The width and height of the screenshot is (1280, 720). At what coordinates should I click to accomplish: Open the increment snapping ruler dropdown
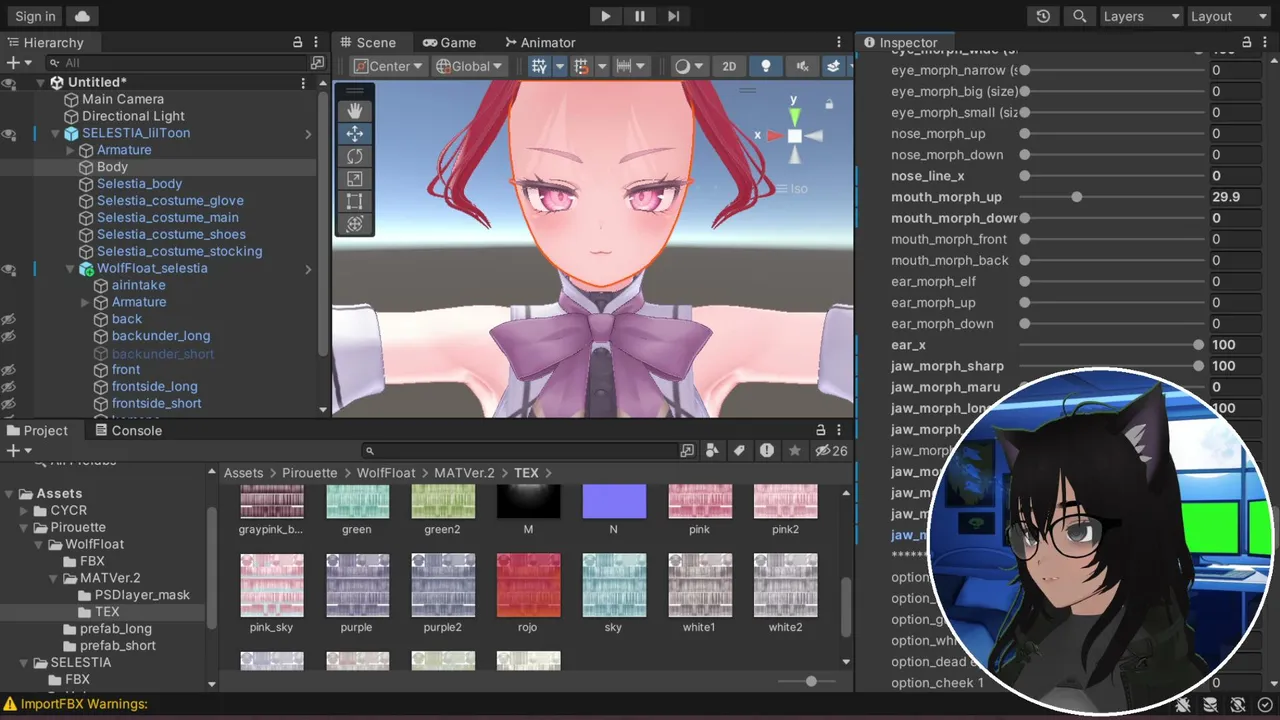pos(631,66)
